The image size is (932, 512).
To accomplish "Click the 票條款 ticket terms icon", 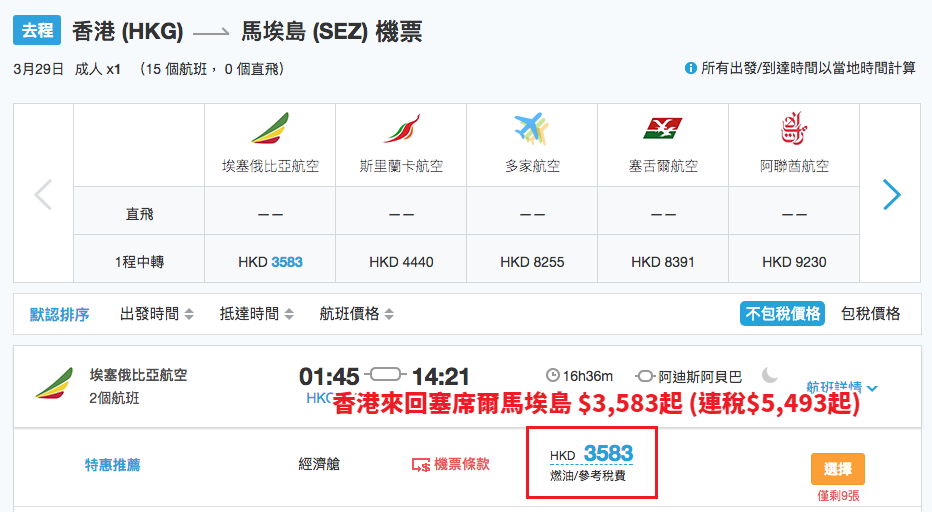I will [421, 465].
